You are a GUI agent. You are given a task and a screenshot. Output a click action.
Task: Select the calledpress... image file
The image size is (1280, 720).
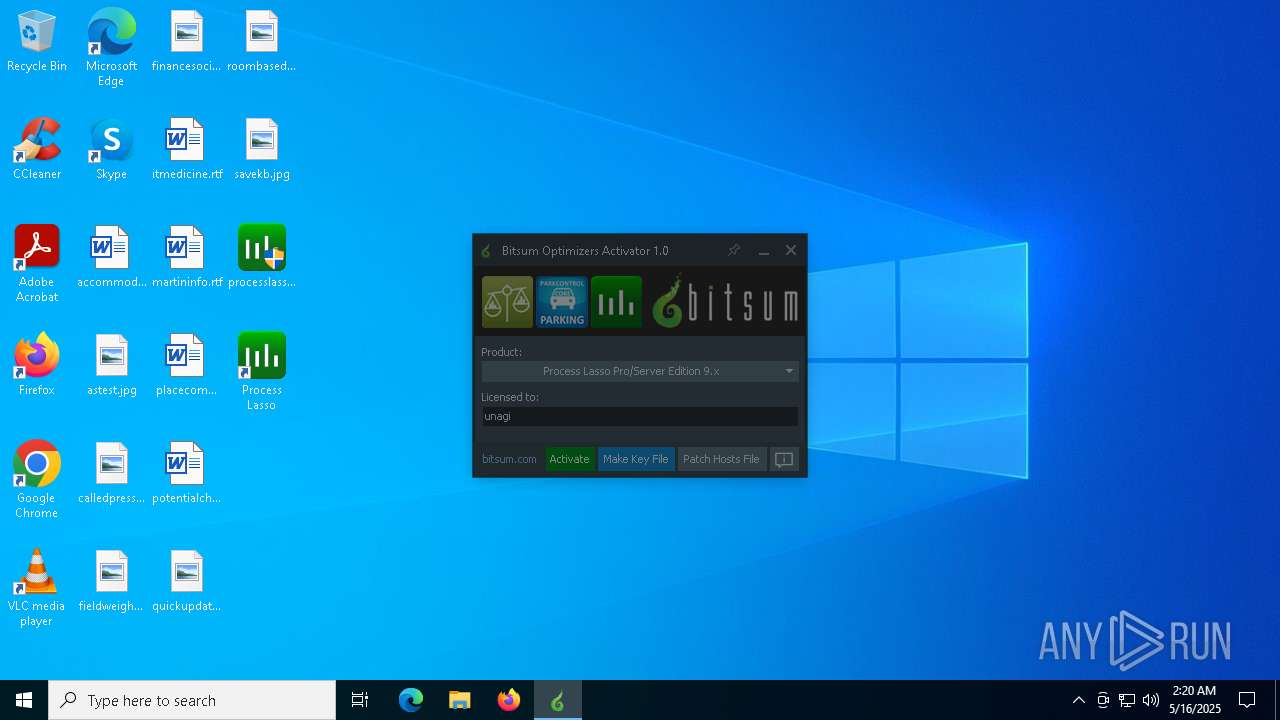coord(111,473)
